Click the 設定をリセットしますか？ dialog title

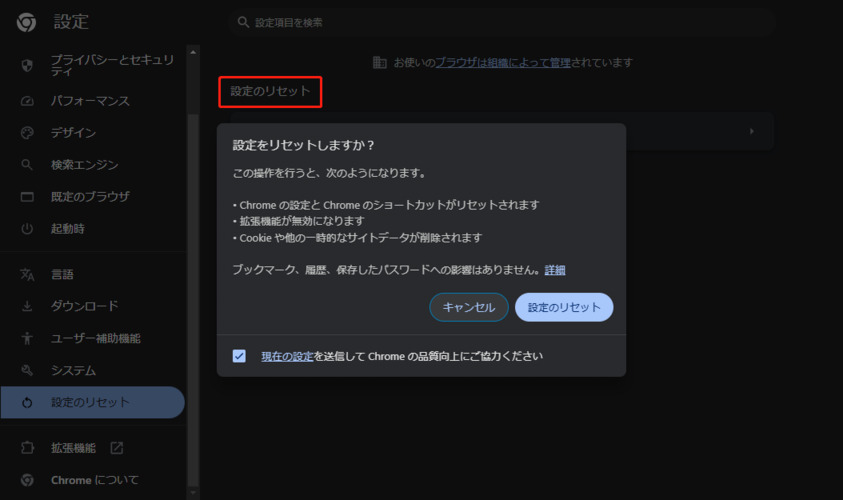click(x=303, y=145)
